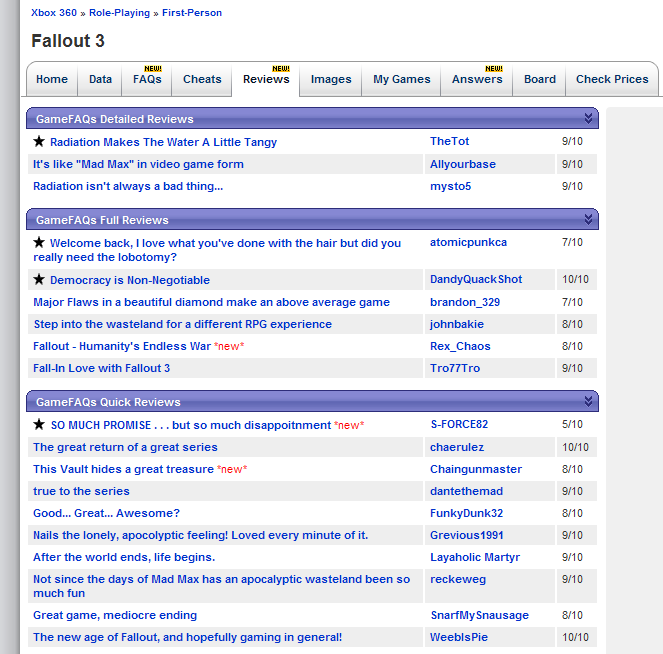The width and height of the screenshot is (663, 654).
Task: View author DandyQuackShot's profile
Action: coord(476,279)
